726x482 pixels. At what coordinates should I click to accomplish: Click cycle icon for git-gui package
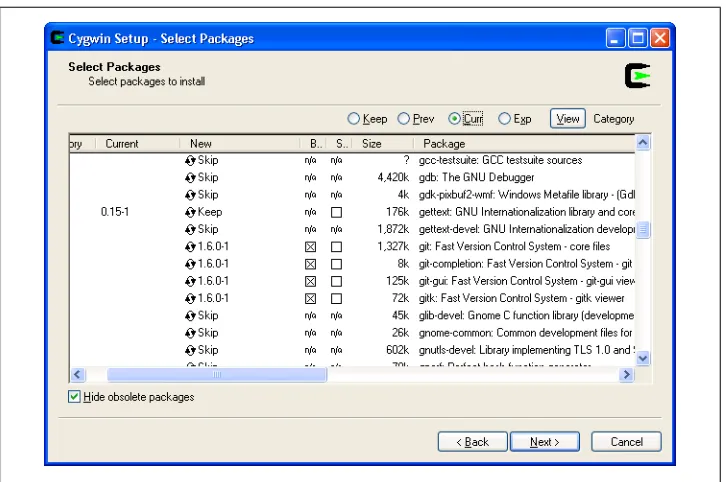[x=190, y=282]
